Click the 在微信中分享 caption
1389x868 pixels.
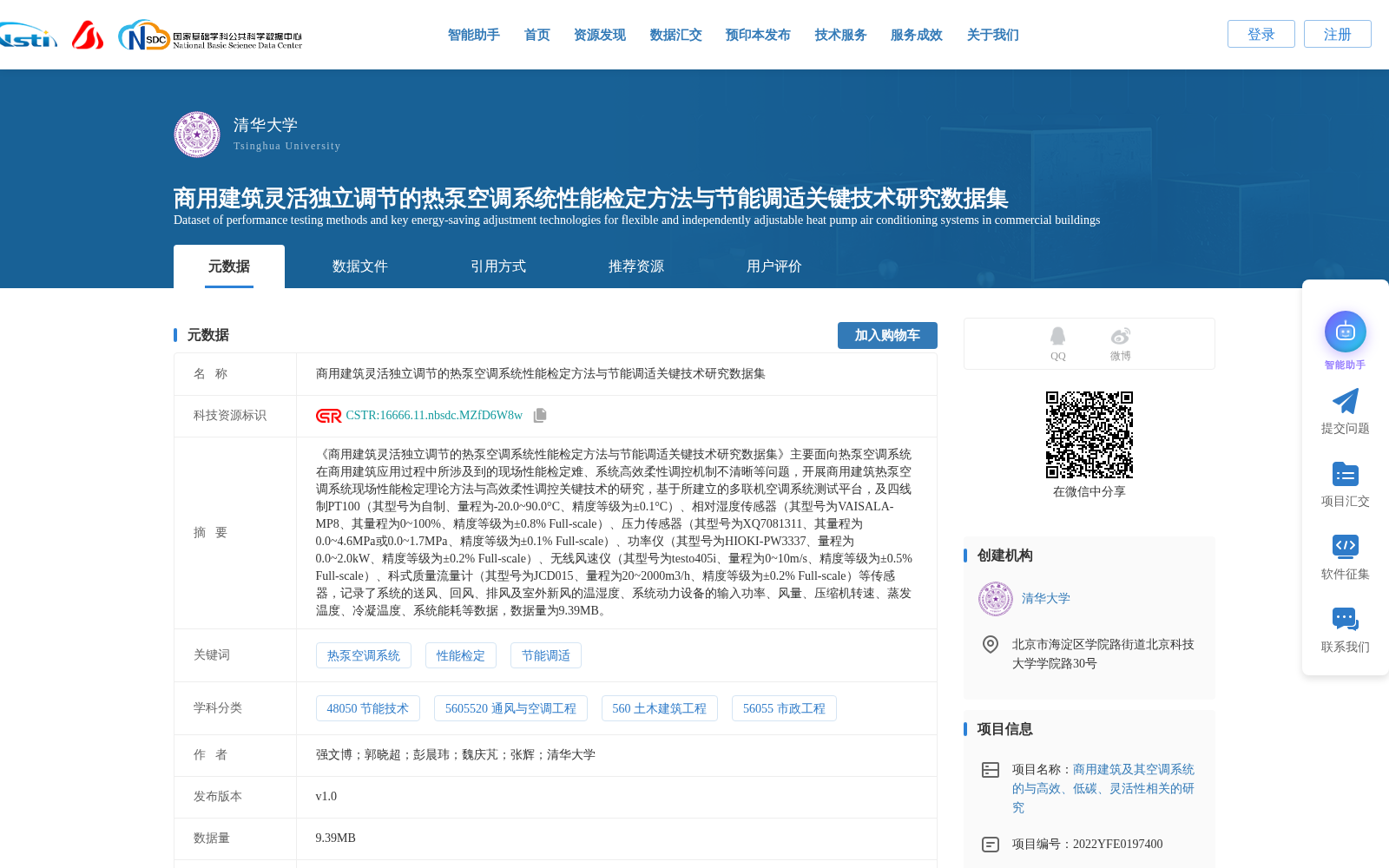click(1089, 492)
